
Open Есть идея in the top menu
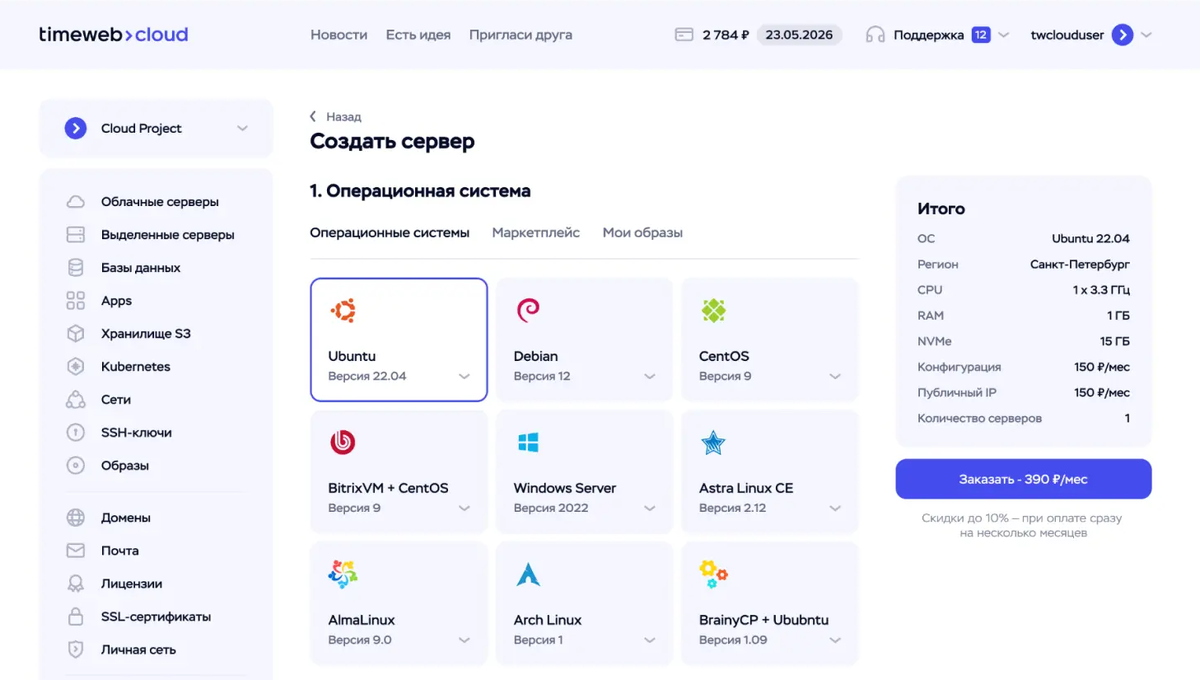[418, 35]
